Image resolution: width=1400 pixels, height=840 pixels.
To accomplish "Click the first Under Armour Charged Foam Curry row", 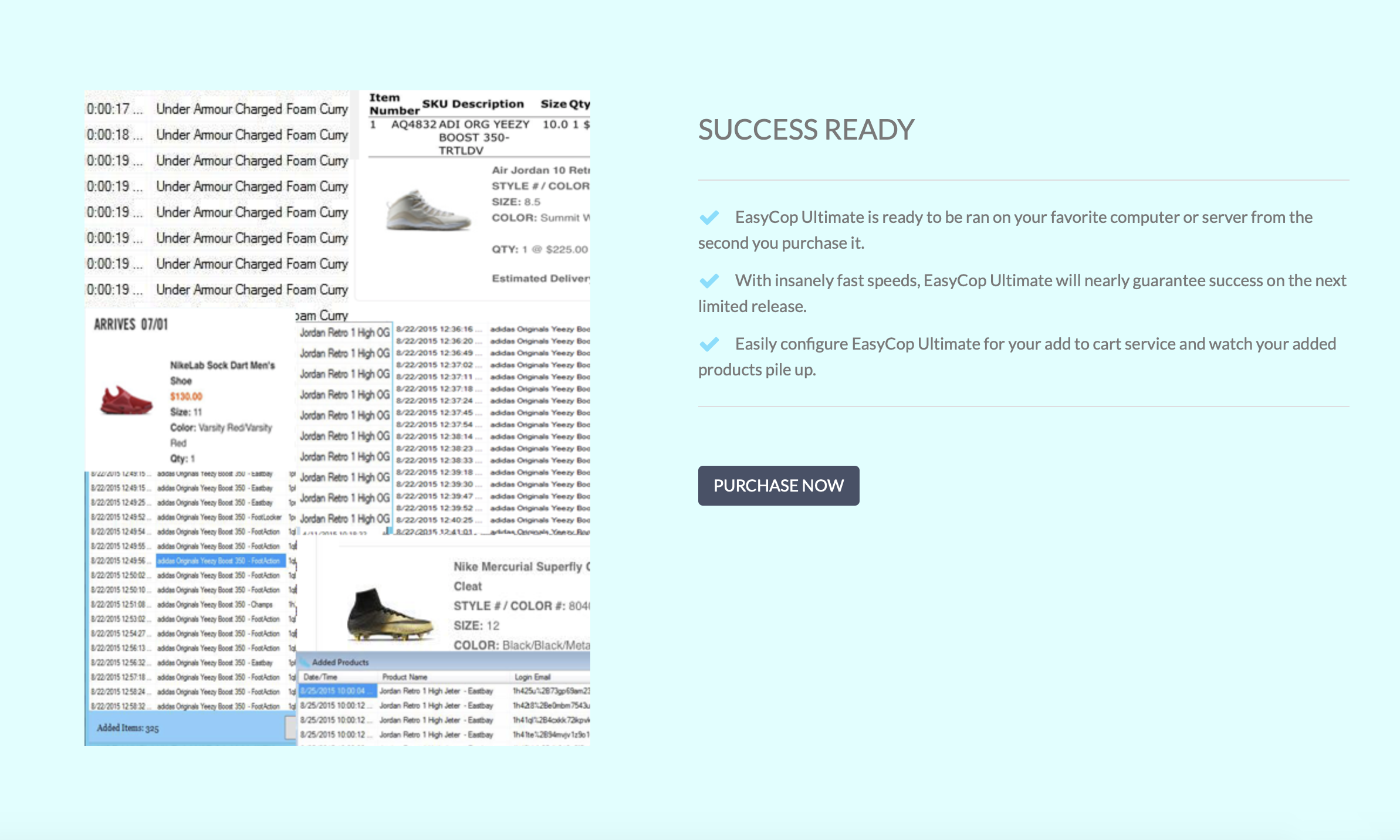I will (x=251, y=109).
